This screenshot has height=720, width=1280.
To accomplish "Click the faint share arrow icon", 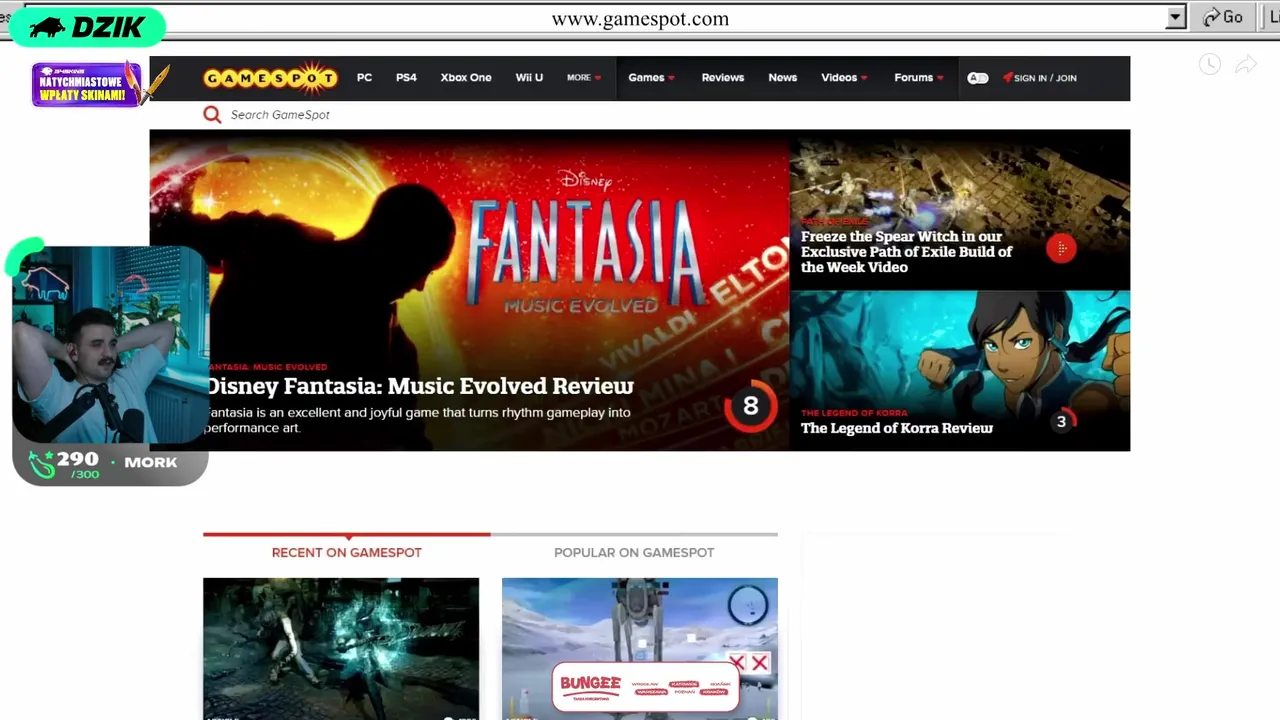I will coord(1246,65).
